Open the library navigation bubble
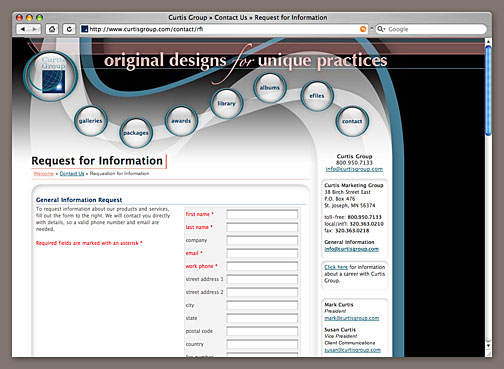 click(x=226, y=103)
